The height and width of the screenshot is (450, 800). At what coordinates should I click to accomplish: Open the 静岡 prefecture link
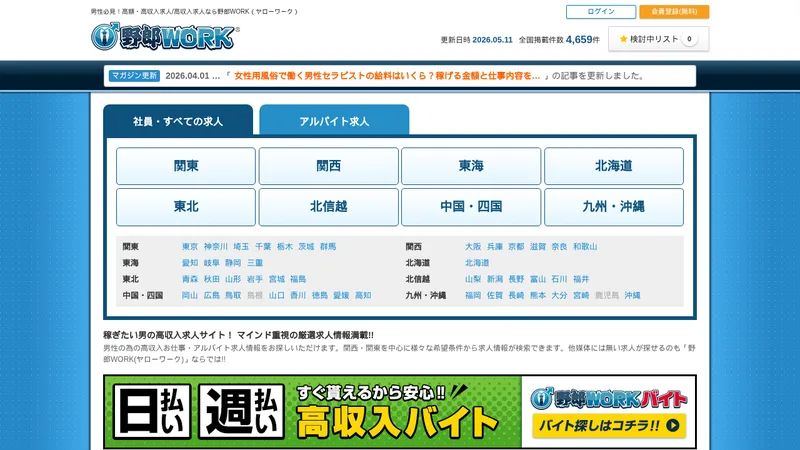pyautogui.click(x=233, y=263)
